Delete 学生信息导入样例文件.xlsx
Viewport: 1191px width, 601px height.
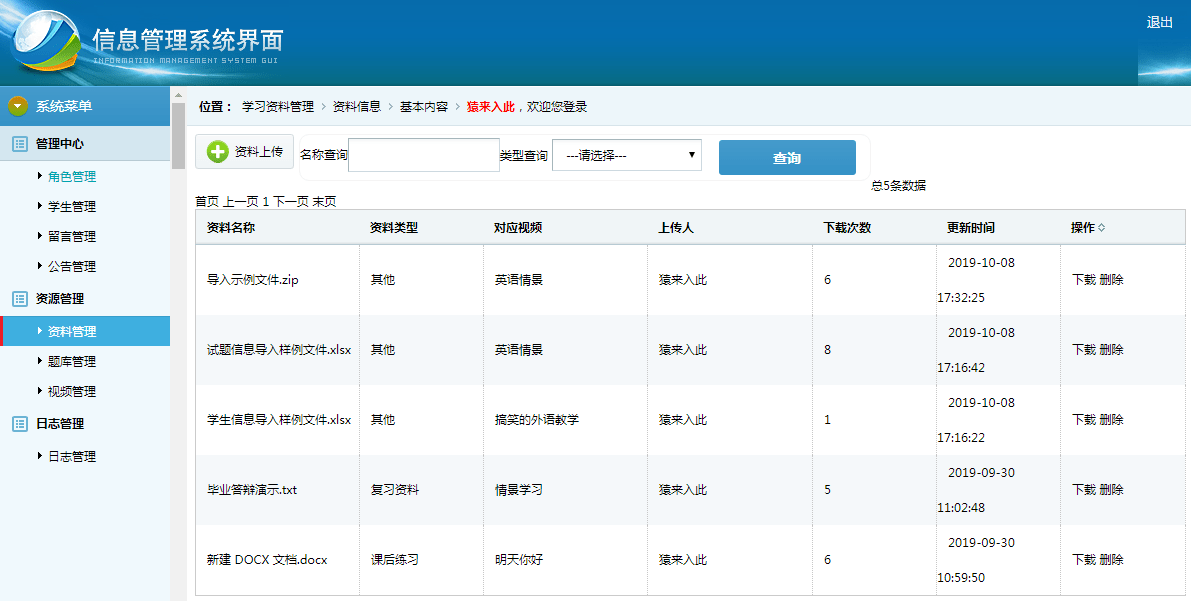click(1111, 419)
